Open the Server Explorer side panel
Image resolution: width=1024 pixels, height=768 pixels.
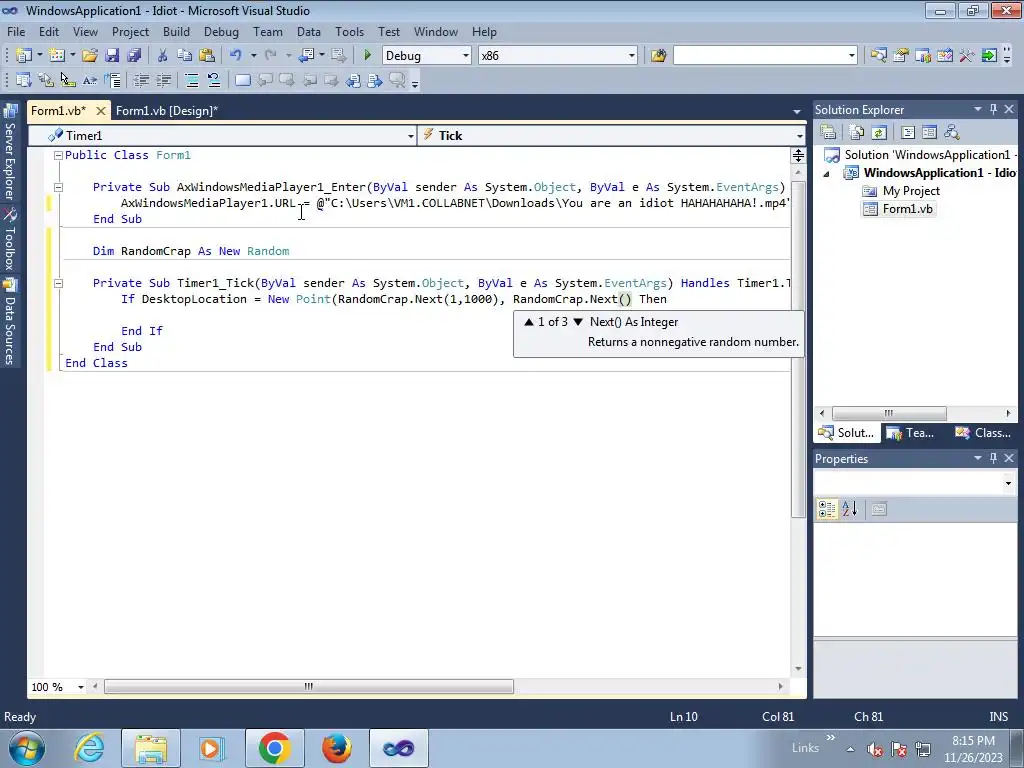10,153
